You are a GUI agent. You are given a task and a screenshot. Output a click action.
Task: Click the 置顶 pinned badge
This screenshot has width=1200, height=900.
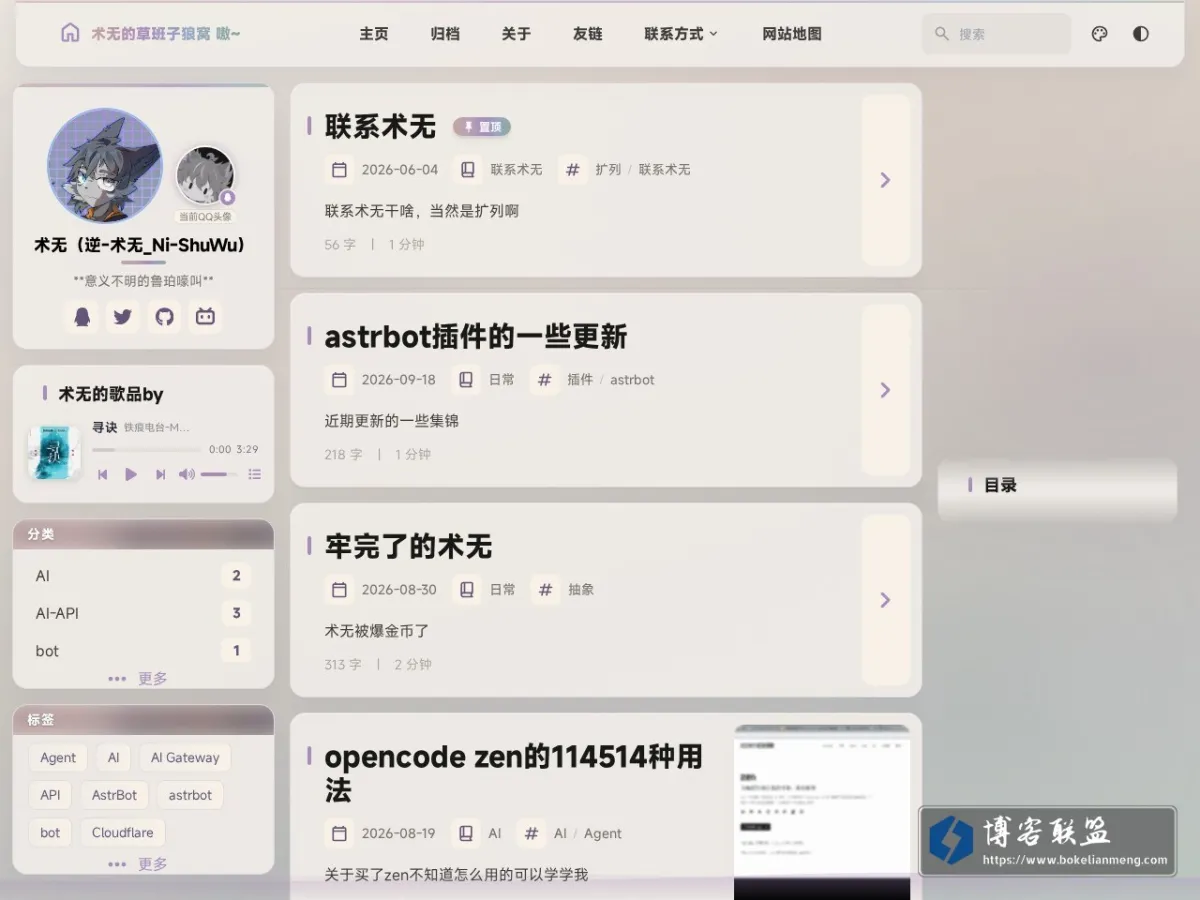pos(482,127)
